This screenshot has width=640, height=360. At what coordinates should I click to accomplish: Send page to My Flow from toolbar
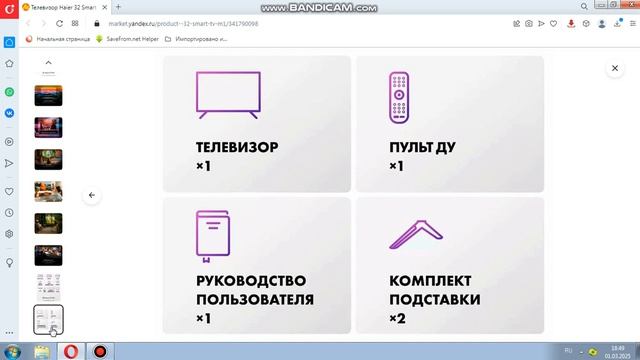(541, 24)
